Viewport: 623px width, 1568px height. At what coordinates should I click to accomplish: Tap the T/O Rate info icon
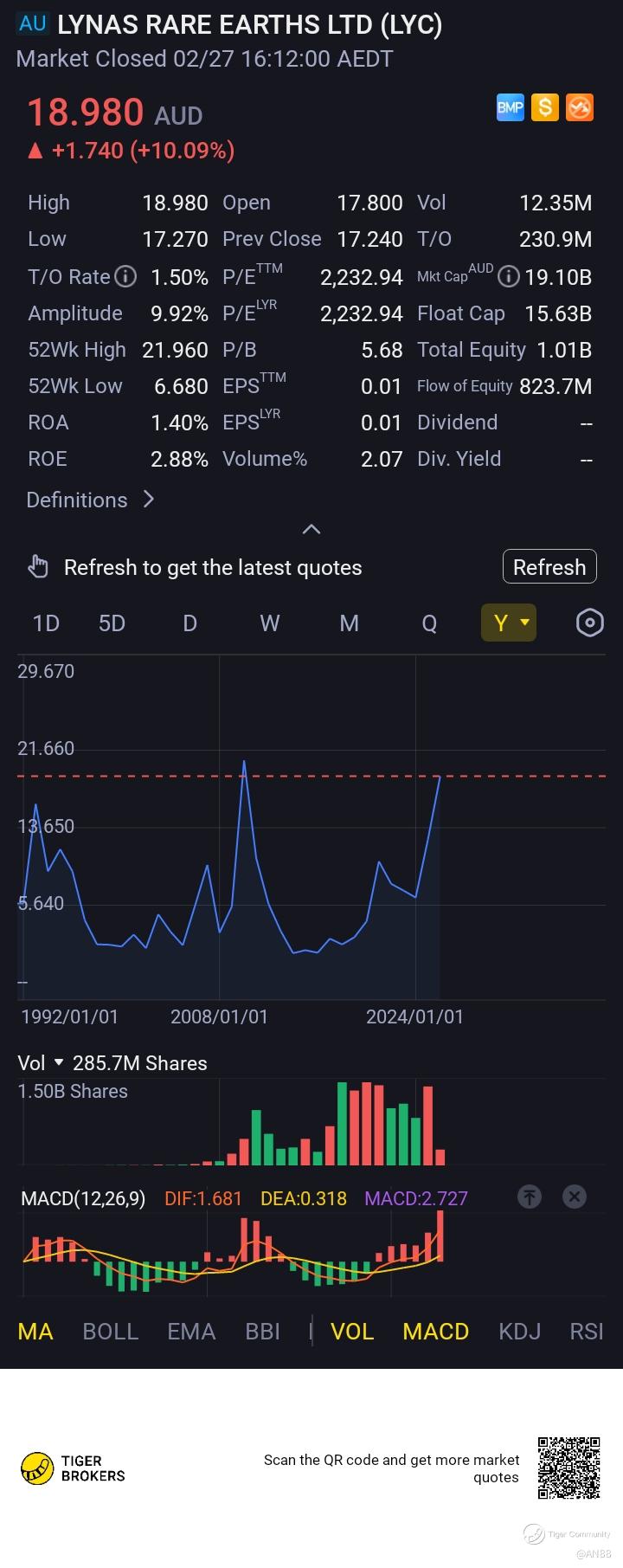point(126,277)
